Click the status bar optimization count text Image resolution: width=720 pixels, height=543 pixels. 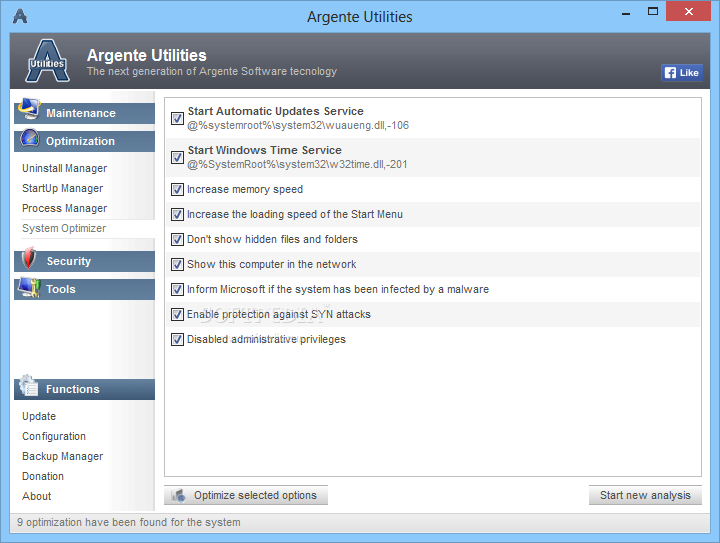tap(129, 522)
